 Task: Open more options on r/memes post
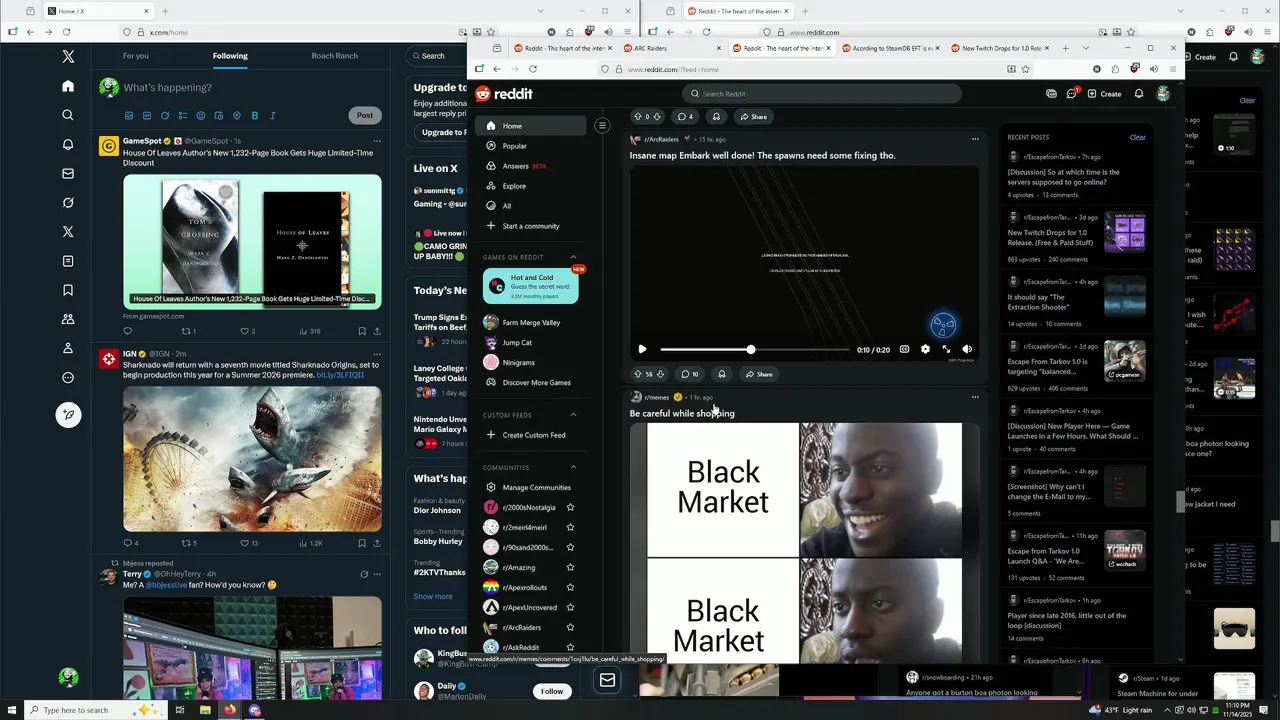[975, 397]
